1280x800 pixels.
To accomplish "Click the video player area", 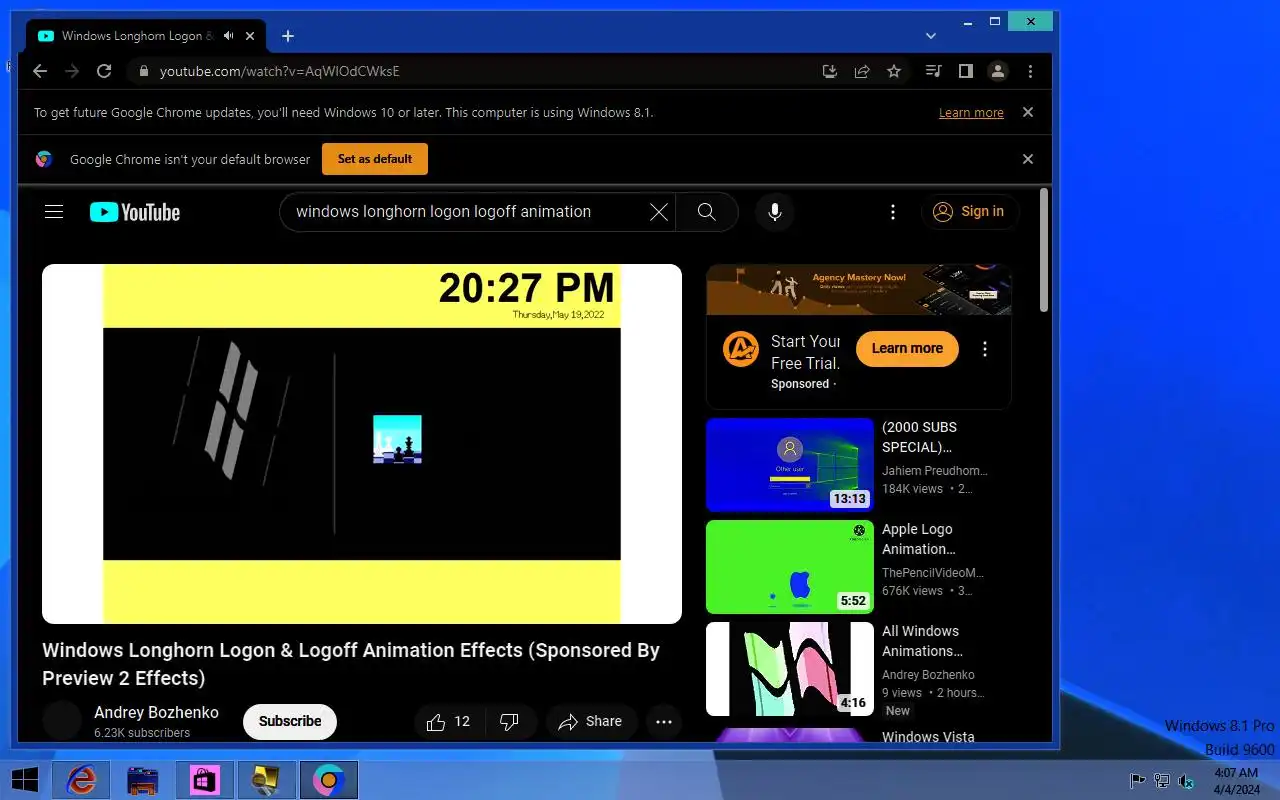I will tap(362, 444).
